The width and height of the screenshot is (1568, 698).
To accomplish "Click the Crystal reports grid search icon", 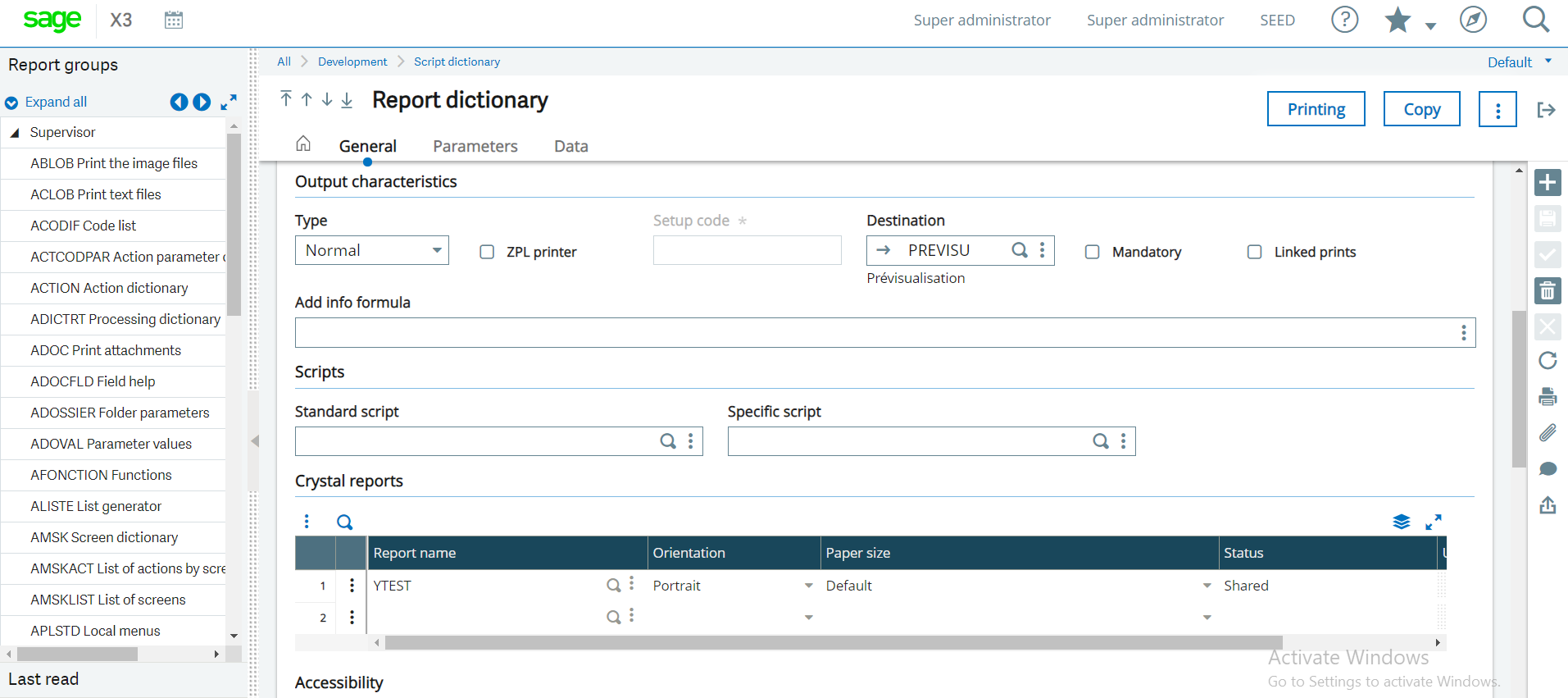I will pos(345,522).
